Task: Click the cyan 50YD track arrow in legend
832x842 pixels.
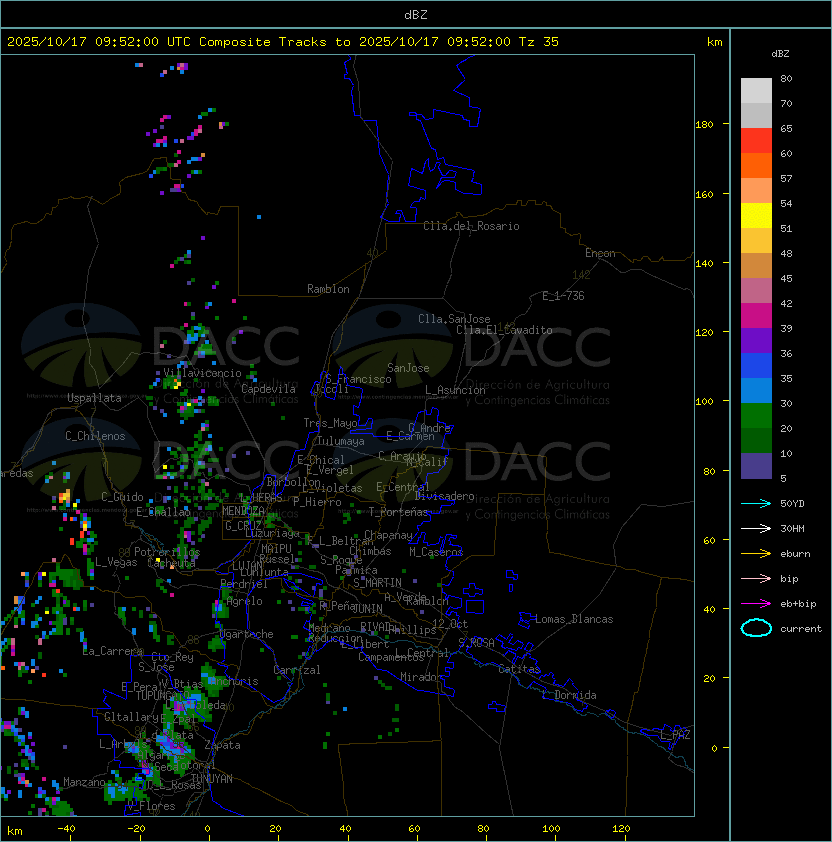Action: pos(756,503)
